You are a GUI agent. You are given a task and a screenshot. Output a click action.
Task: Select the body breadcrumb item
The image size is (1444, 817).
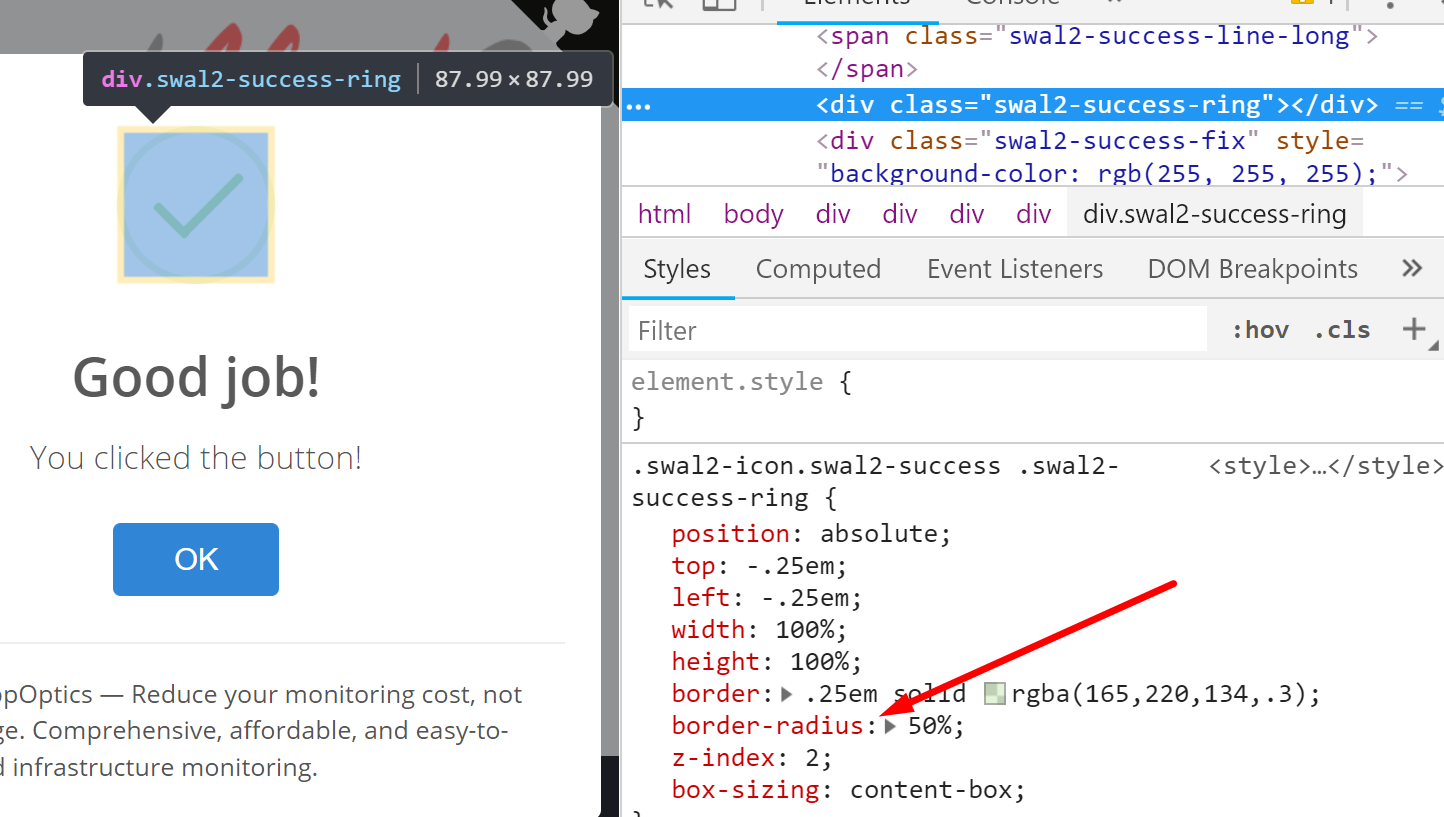753,212
